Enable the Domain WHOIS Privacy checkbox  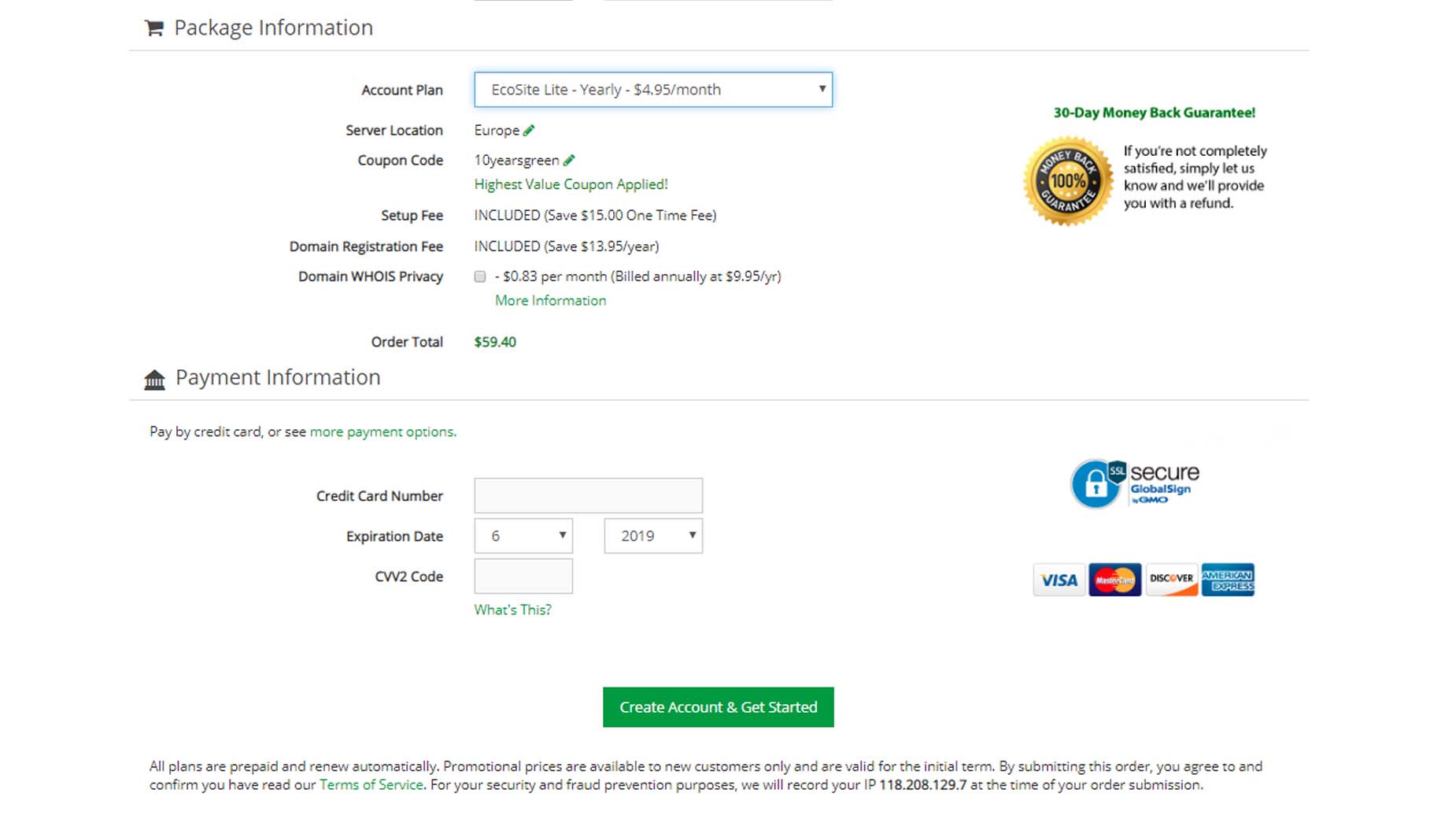click(x=480, y=276)
